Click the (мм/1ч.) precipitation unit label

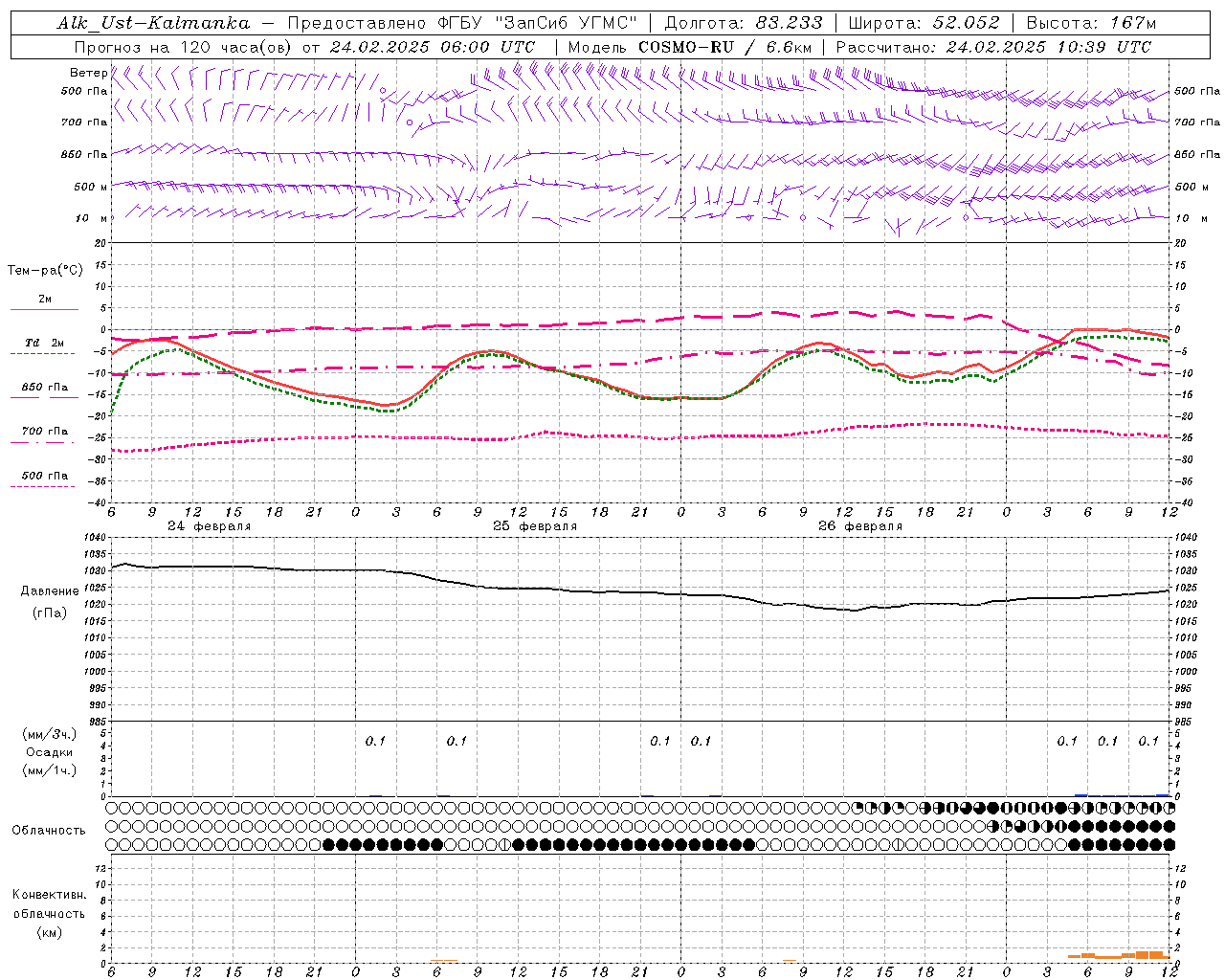point(50,770)
